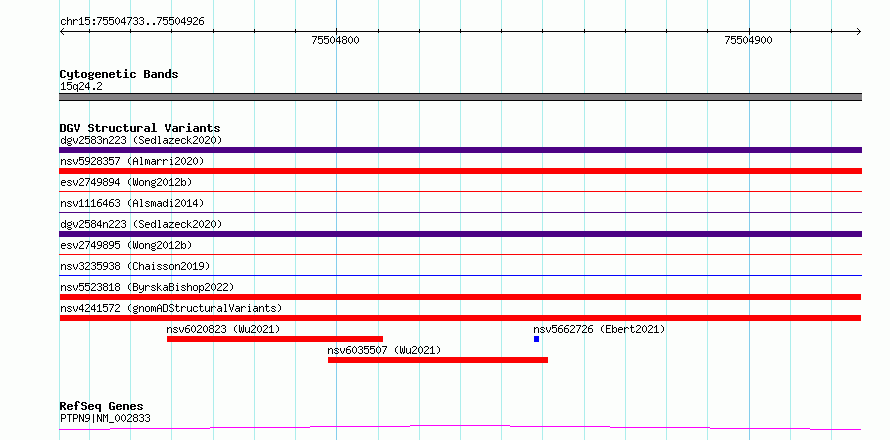The height and width of the screenshot is (440, 890).
Task: Select the nsv6020823 (Wu2021) label
Action: click(x=223, y=329)
